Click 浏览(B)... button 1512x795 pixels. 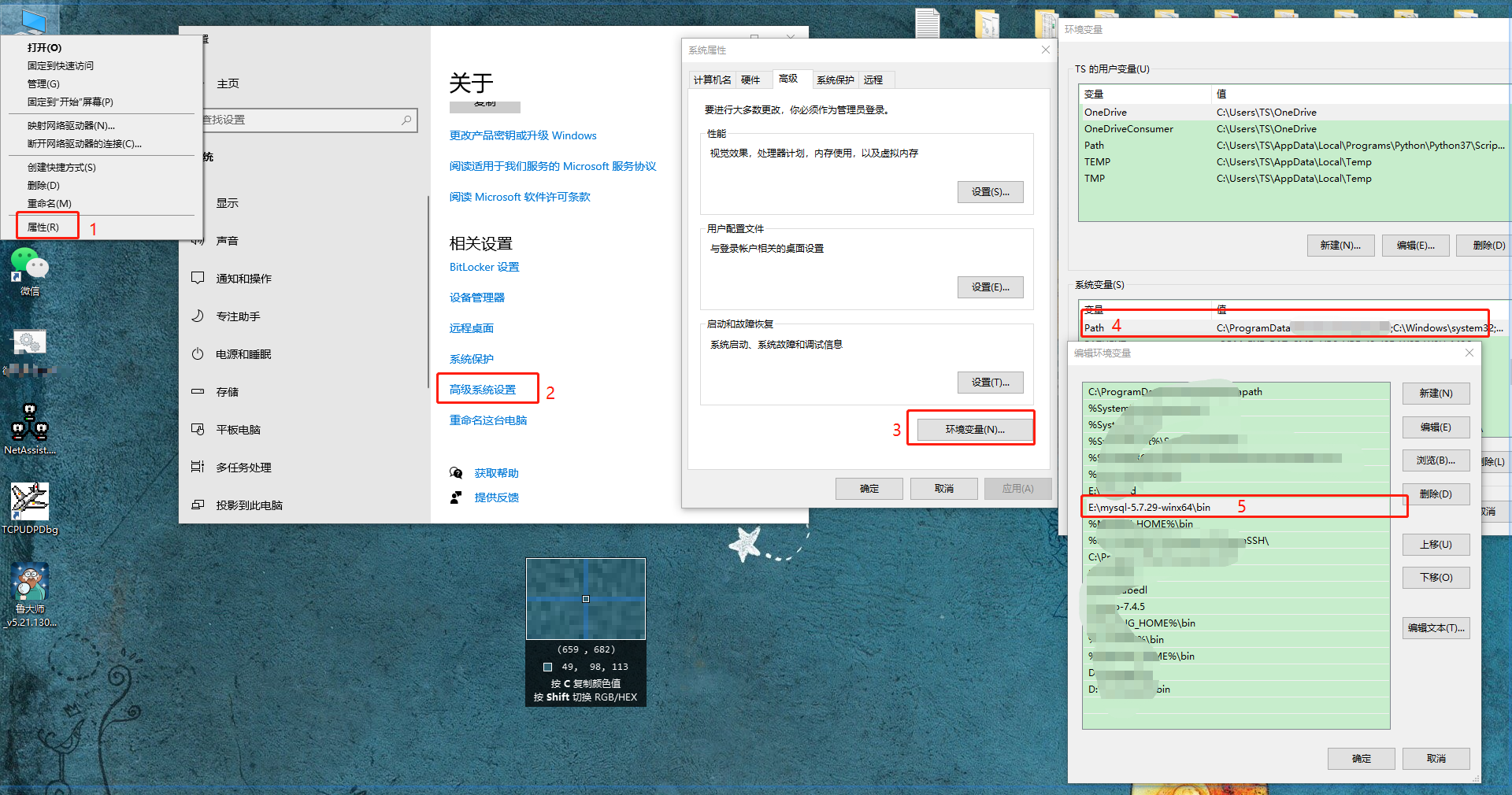[1436, 460]
